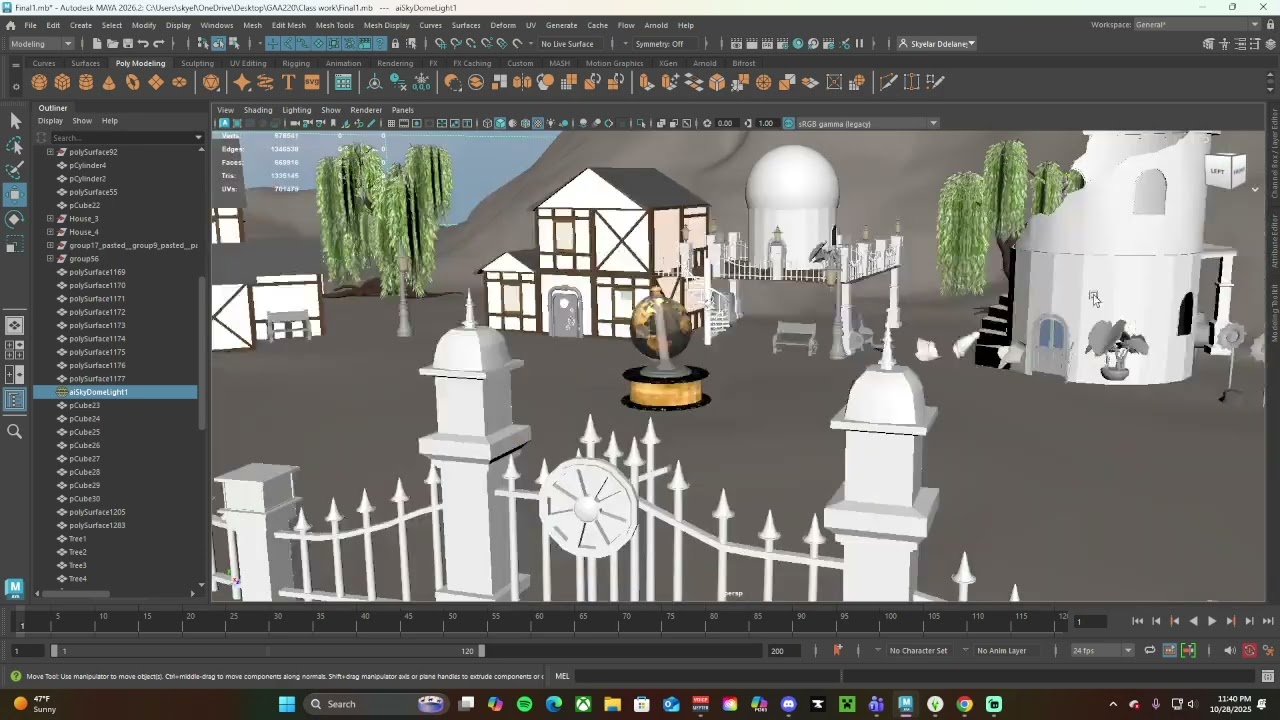Create a polygon disc from the shelf
Viewport: 1280px width, 720px height.
(179, 82)
